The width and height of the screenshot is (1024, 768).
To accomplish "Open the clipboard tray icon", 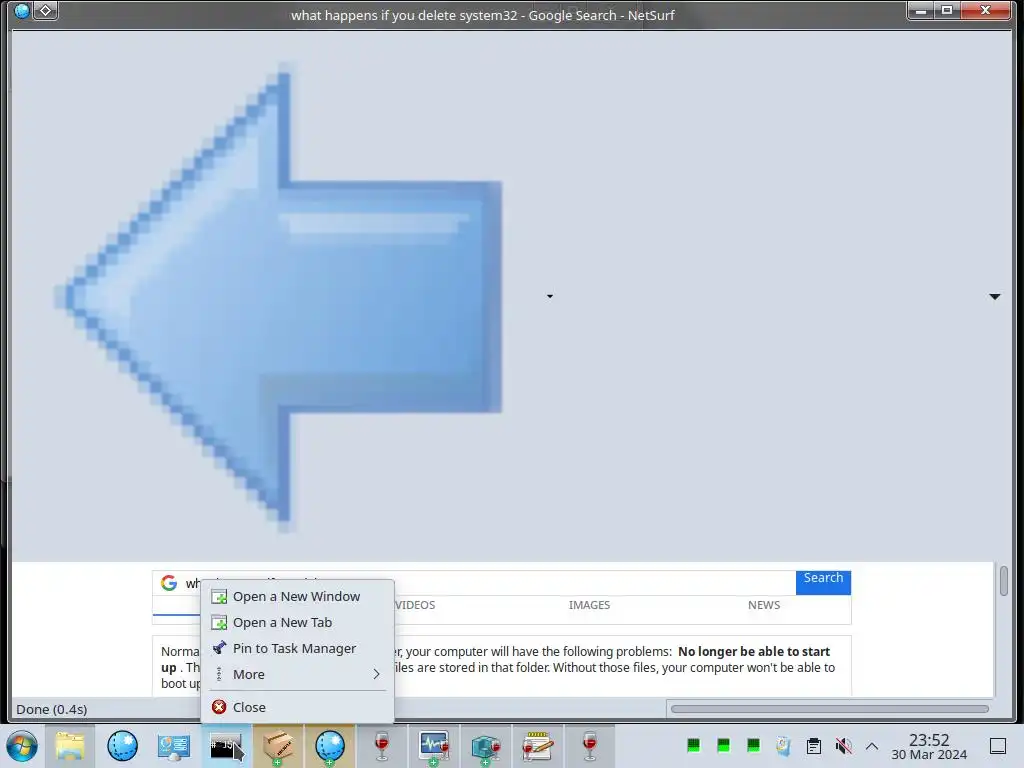I will point(813,745).
